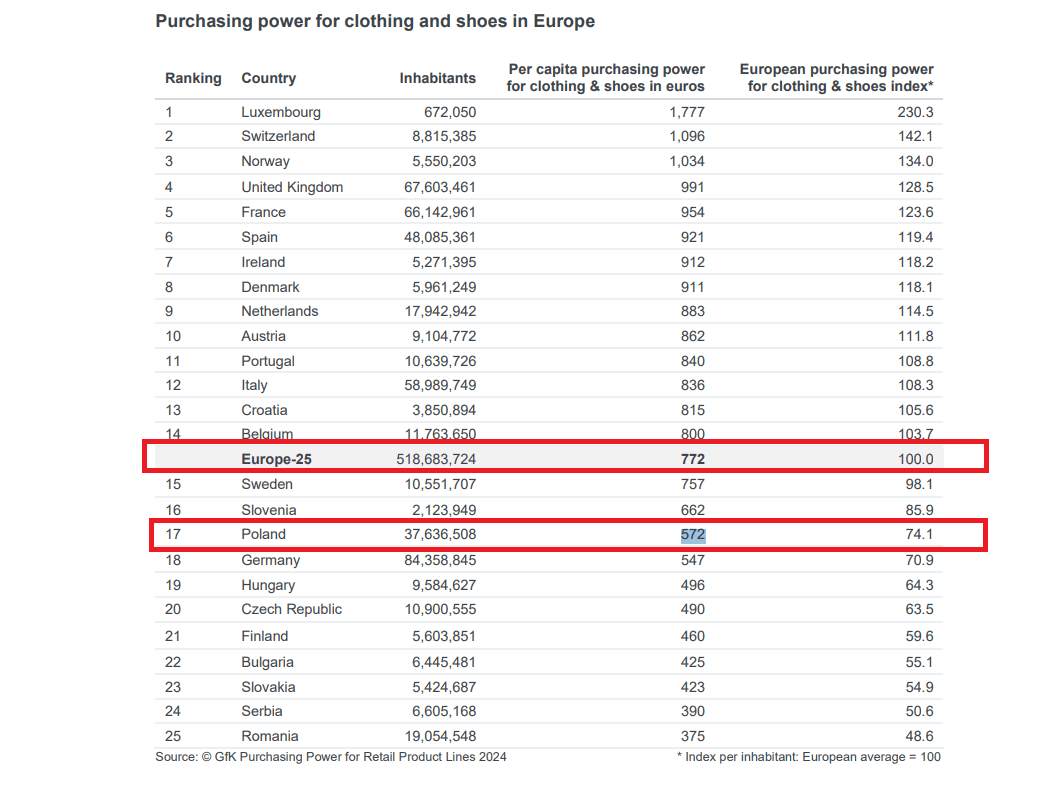
Task: Click the 230.3 index value
Action: tap(915, 112)
